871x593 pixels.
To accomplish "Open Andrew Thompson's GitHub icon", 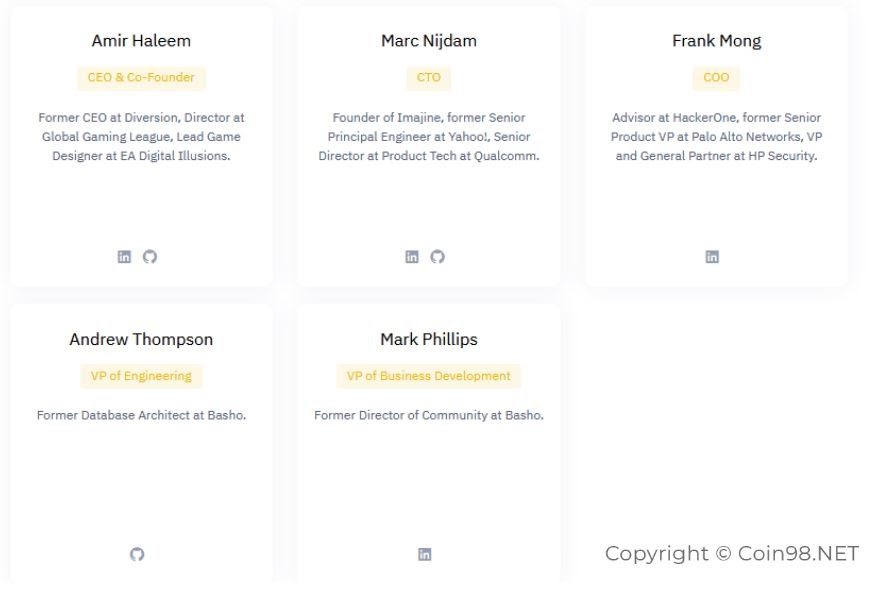I will point(137,554).
